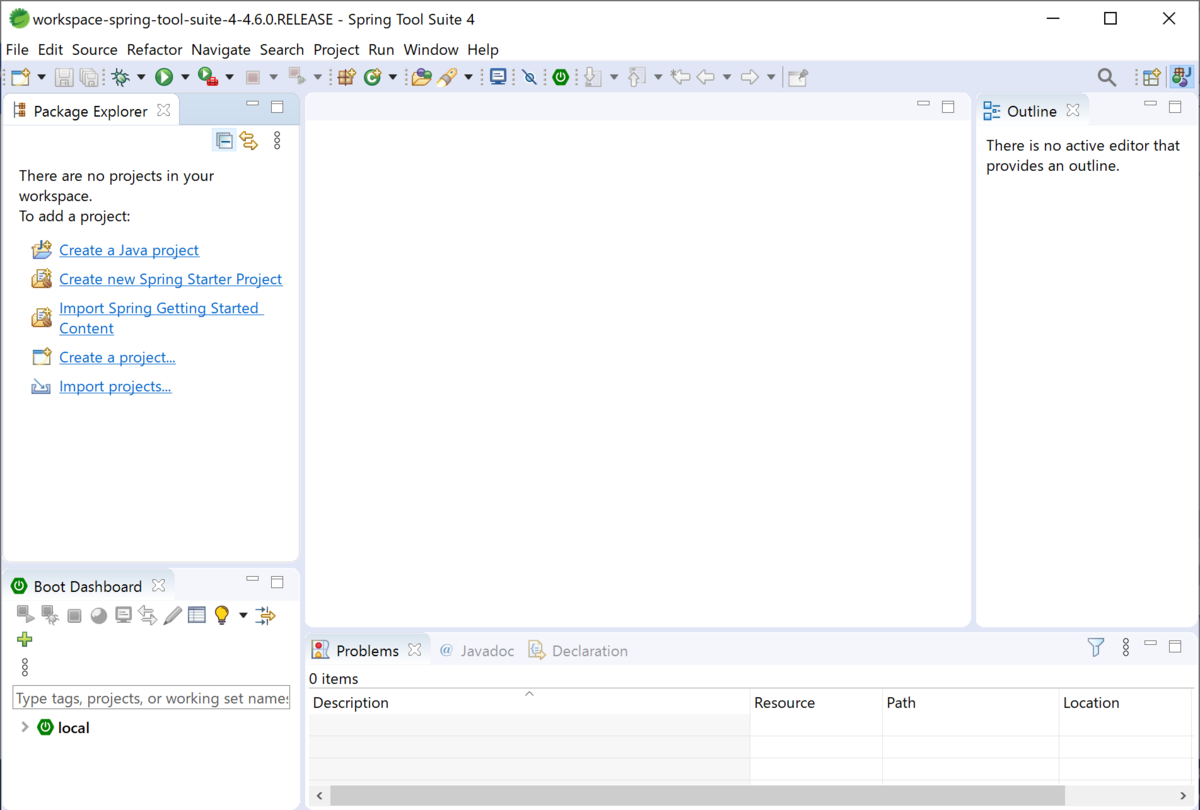Image resolution: width=1200 pixels, height=810 pixels.
Task: Click the tags filter input in Boot Dashboard
Action: tap(150, 696)
